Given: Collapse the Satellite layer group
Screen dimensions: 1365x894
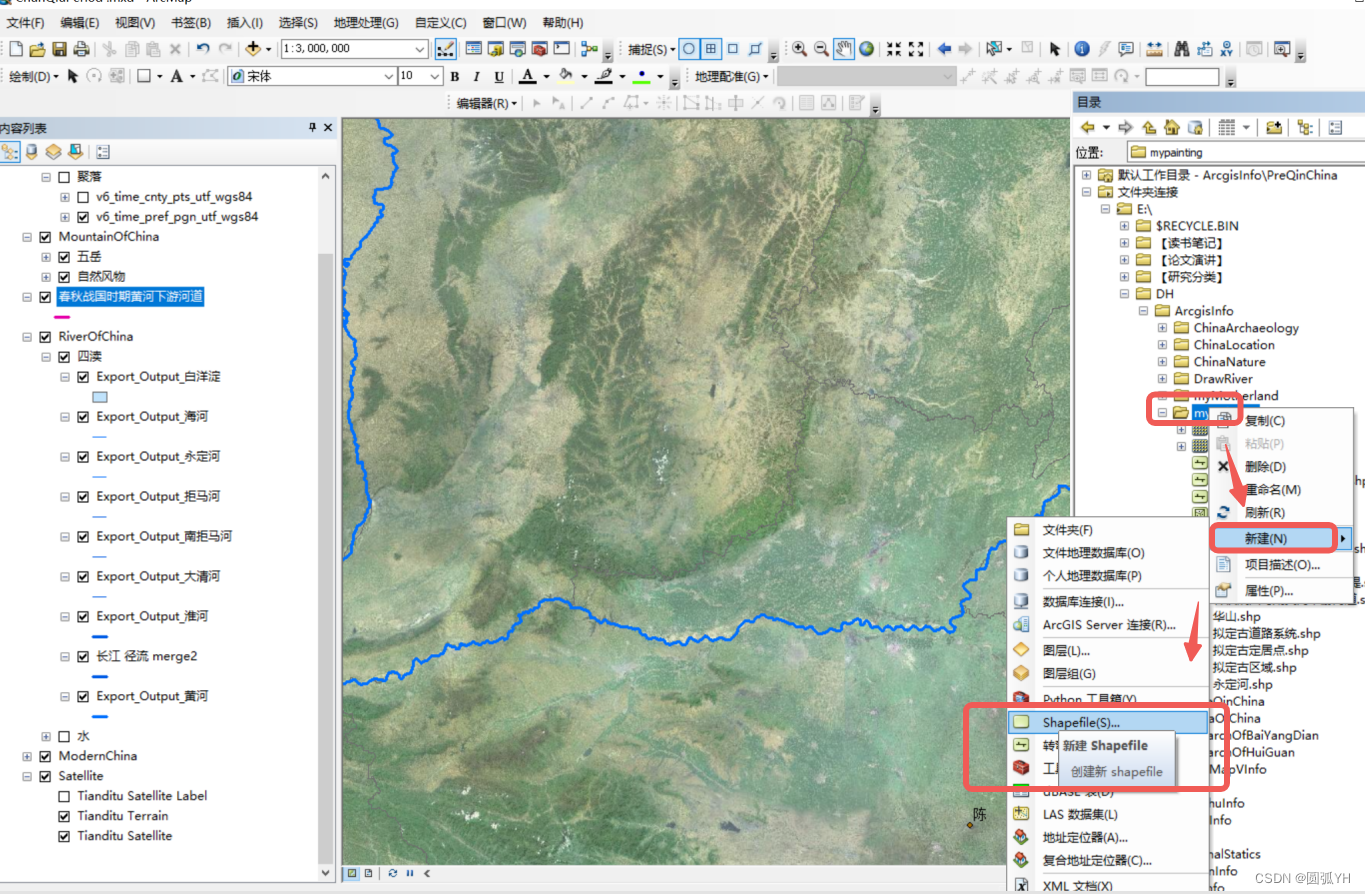Looking at the screenshot, I should (27, 777).
